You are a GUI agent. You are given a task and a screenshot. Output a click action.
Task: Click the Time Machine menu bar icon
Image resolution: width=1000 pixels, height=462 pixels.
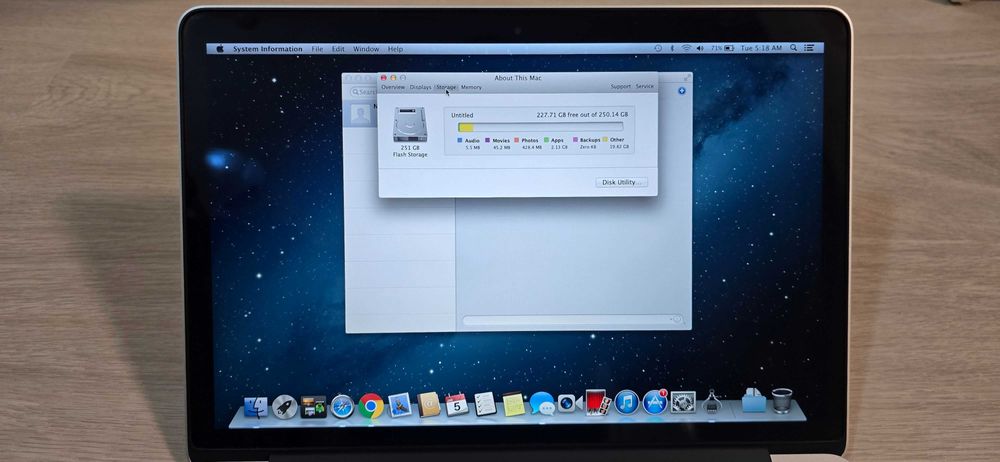(x=658, y=48)
